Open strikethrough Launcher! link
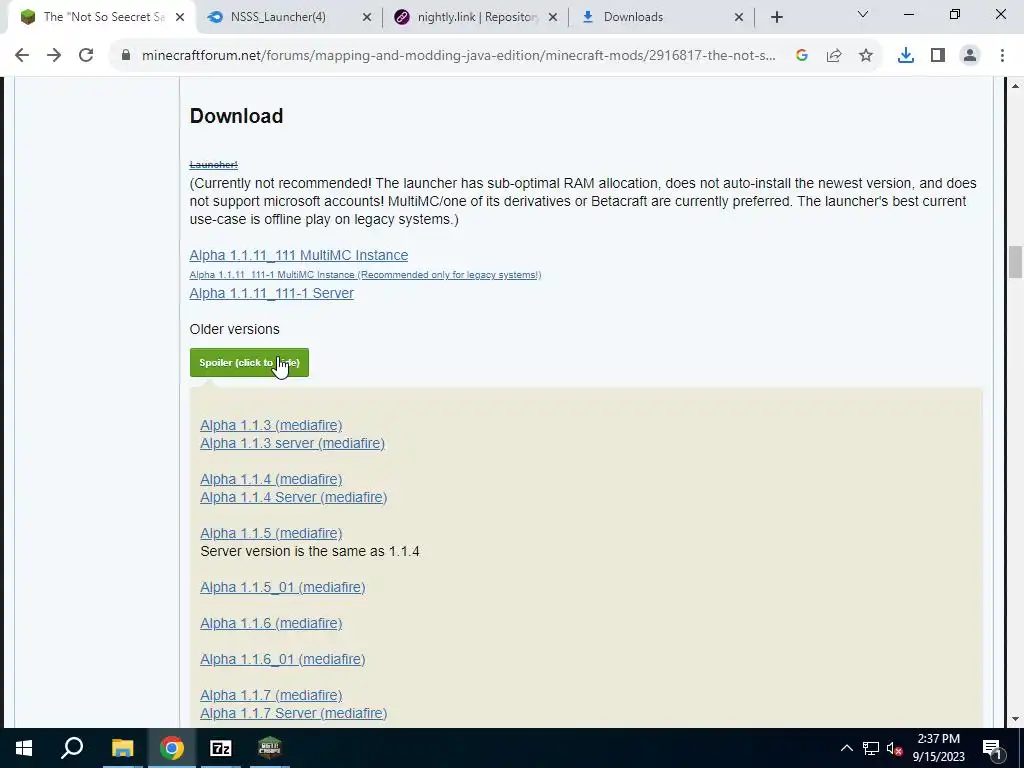The height and width of the screenshot is (768, 1024). [x=214, y=165]
